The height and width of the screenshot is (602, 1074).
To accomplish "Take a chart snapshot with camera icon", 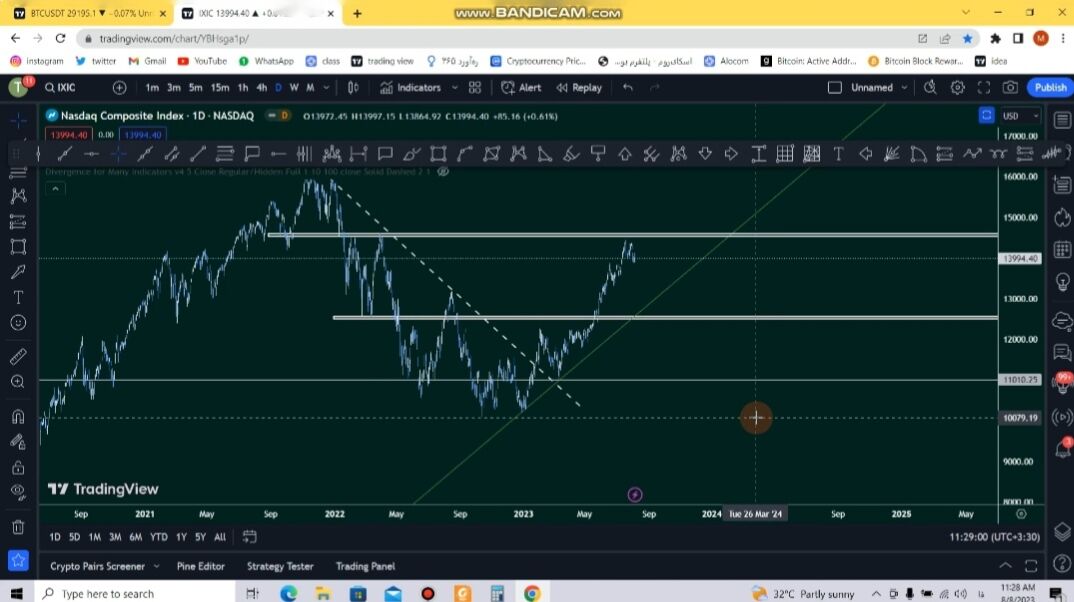I will [x=1010, y=87].
